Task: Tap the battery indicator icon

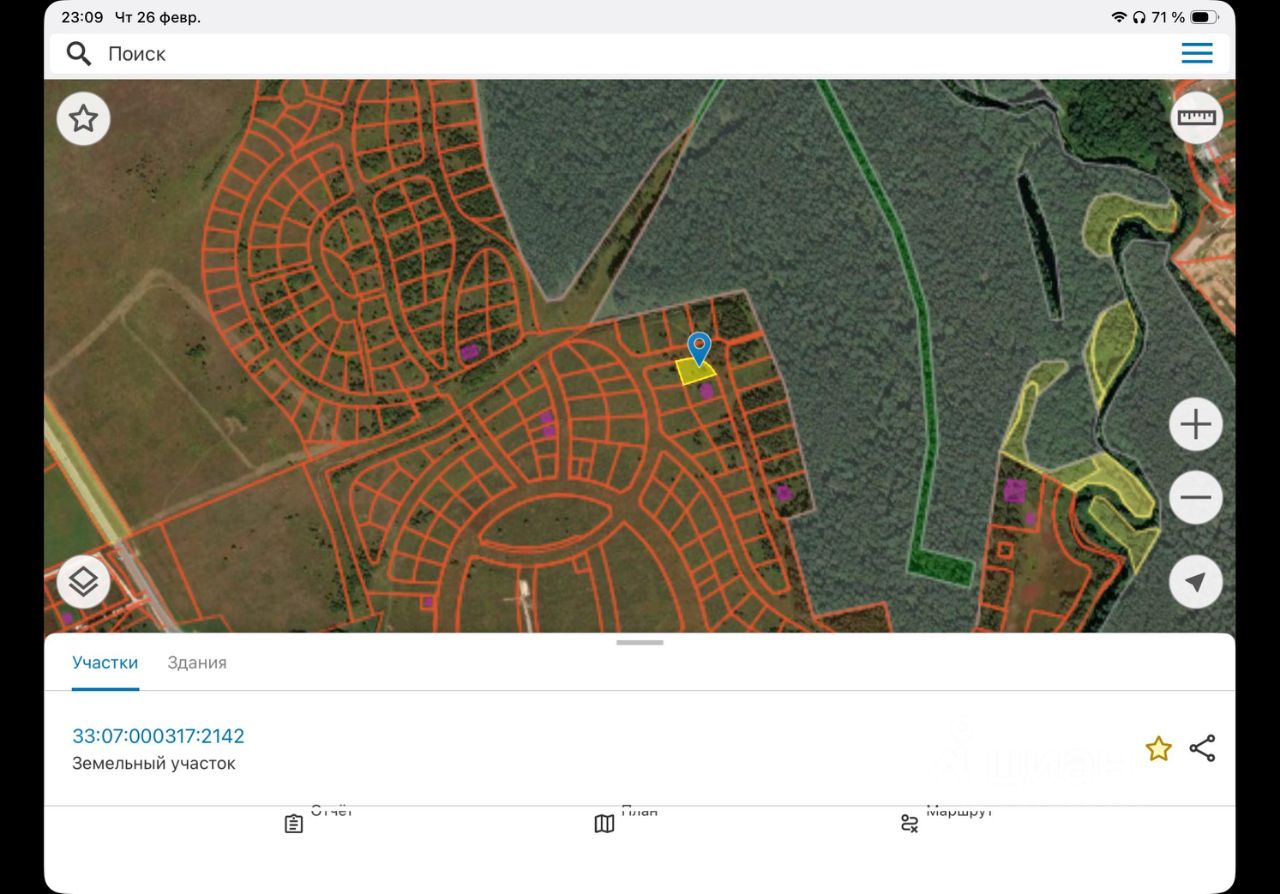Action: coord(1205,17)
